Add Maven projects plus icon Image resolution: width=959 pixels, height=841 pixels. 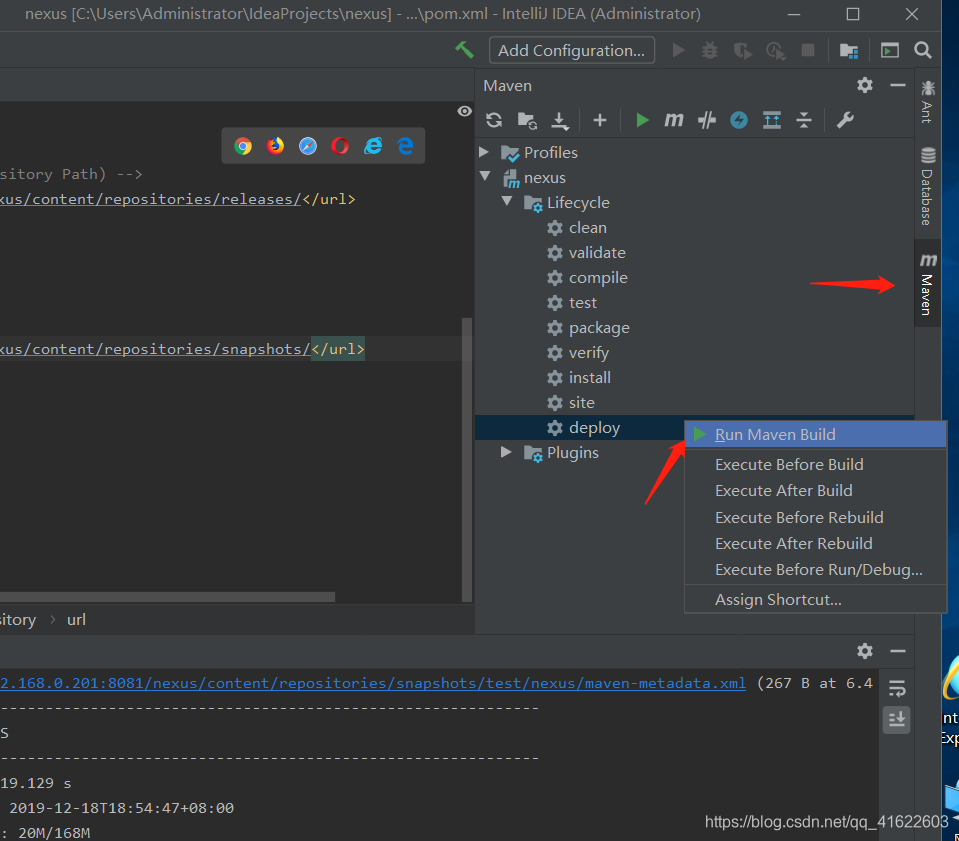600,120
